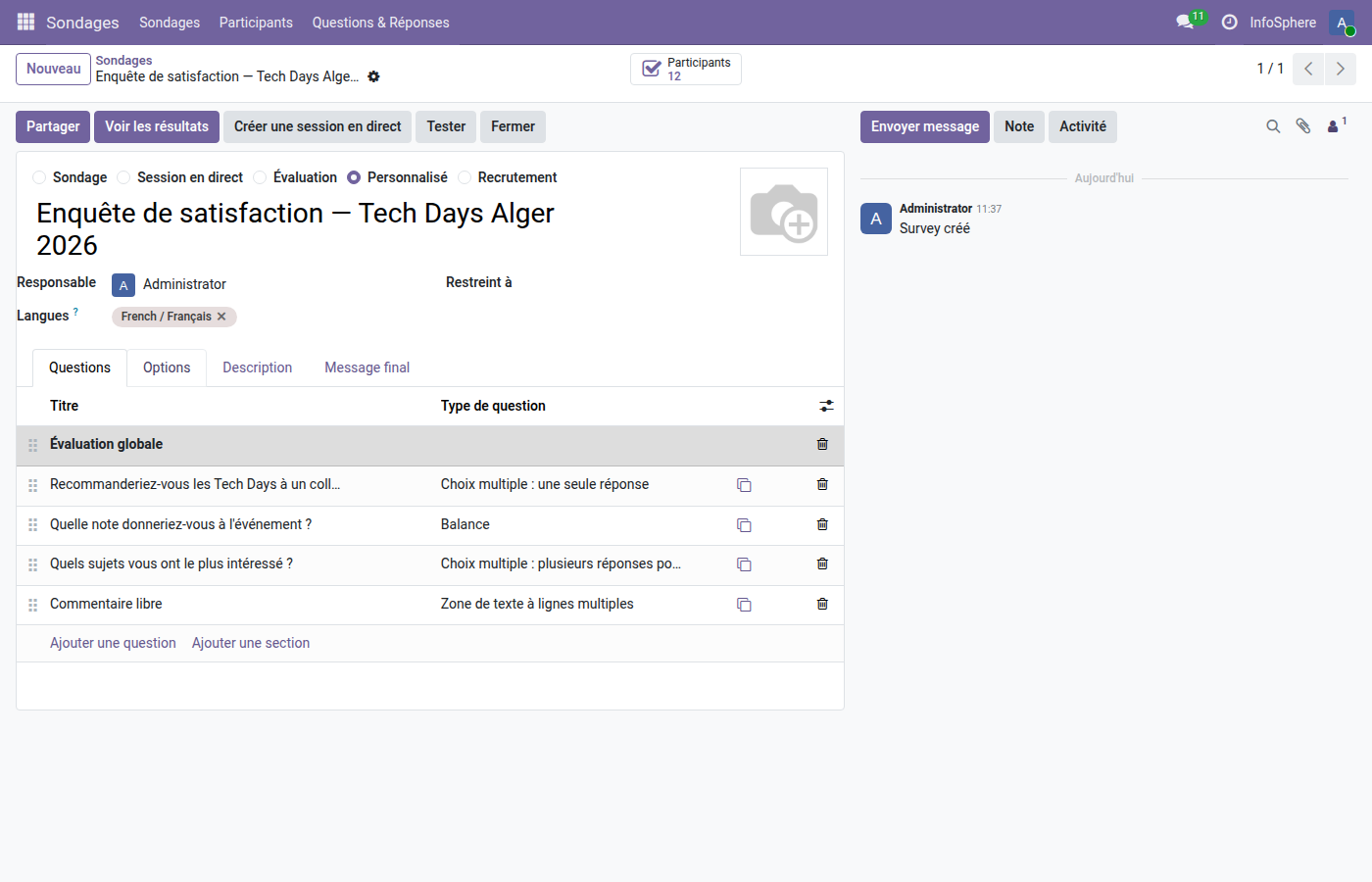The width and height of the screenshot is (1372, 882).
Task: Open the apps grid menu icon
Action: 25,22
